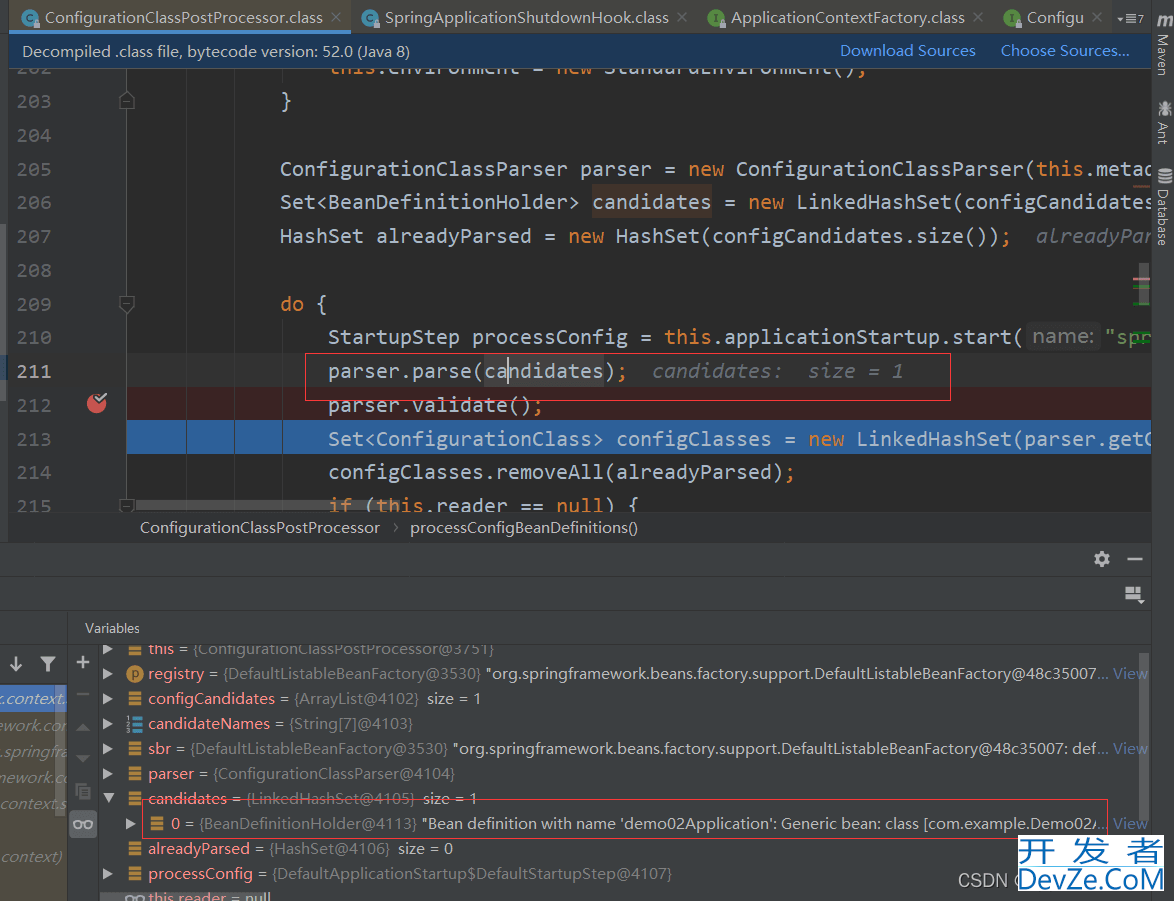Expand the processConfig variable node
This screenshot has height=901, width=1174.
(x=108, y=874)
